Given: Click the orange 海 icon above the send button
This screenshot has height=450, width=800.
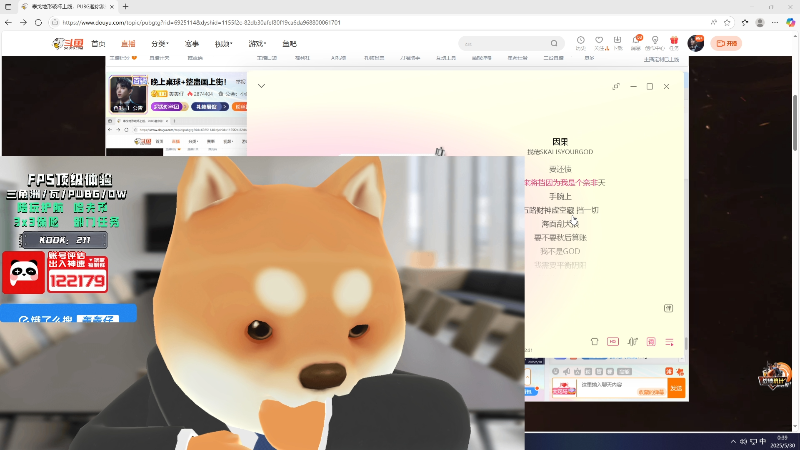Looking at the screenshot, I should click(669, 371).
